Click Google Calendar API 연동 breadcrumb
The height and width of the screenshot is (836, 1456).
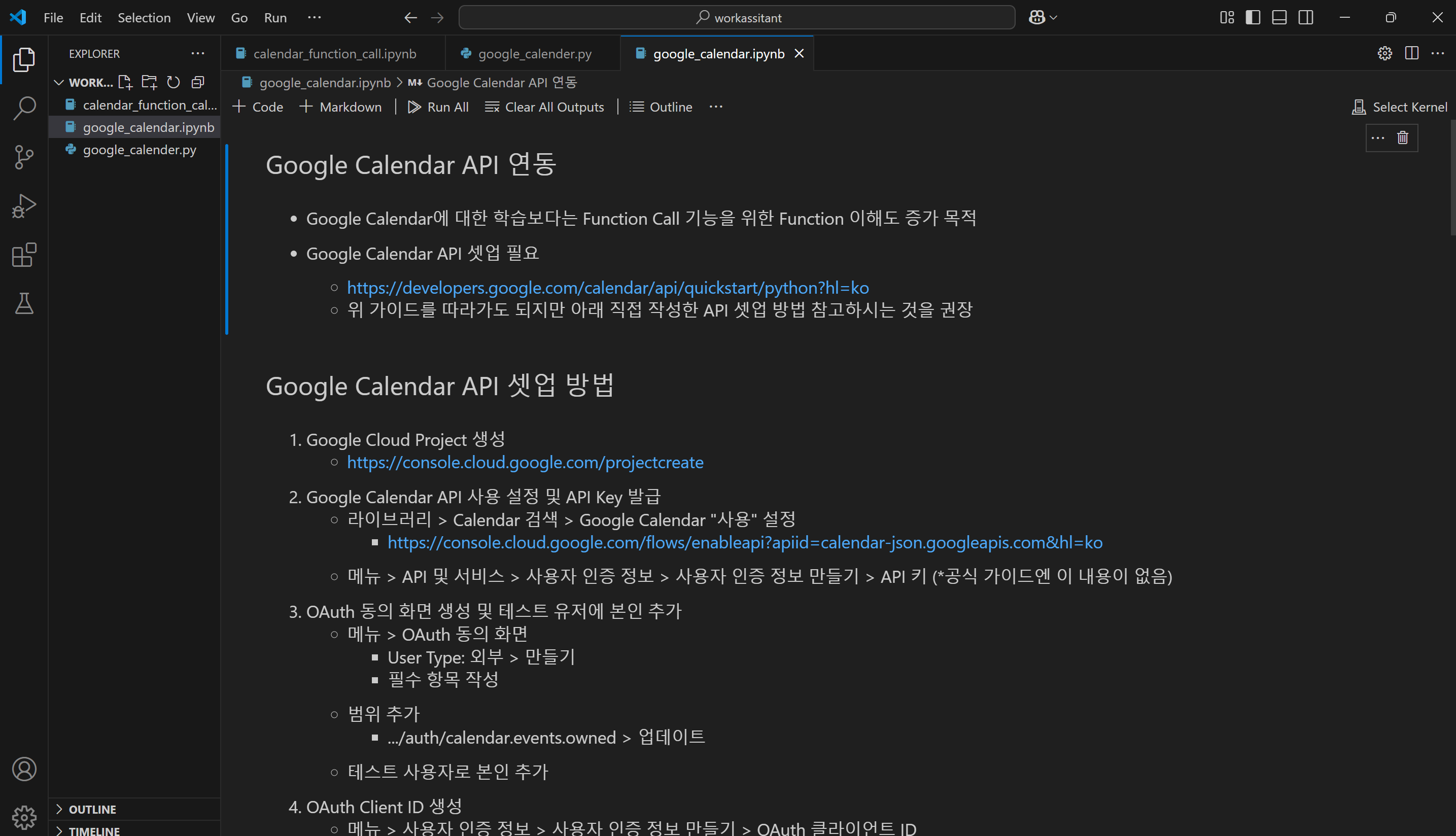[493, 82]
